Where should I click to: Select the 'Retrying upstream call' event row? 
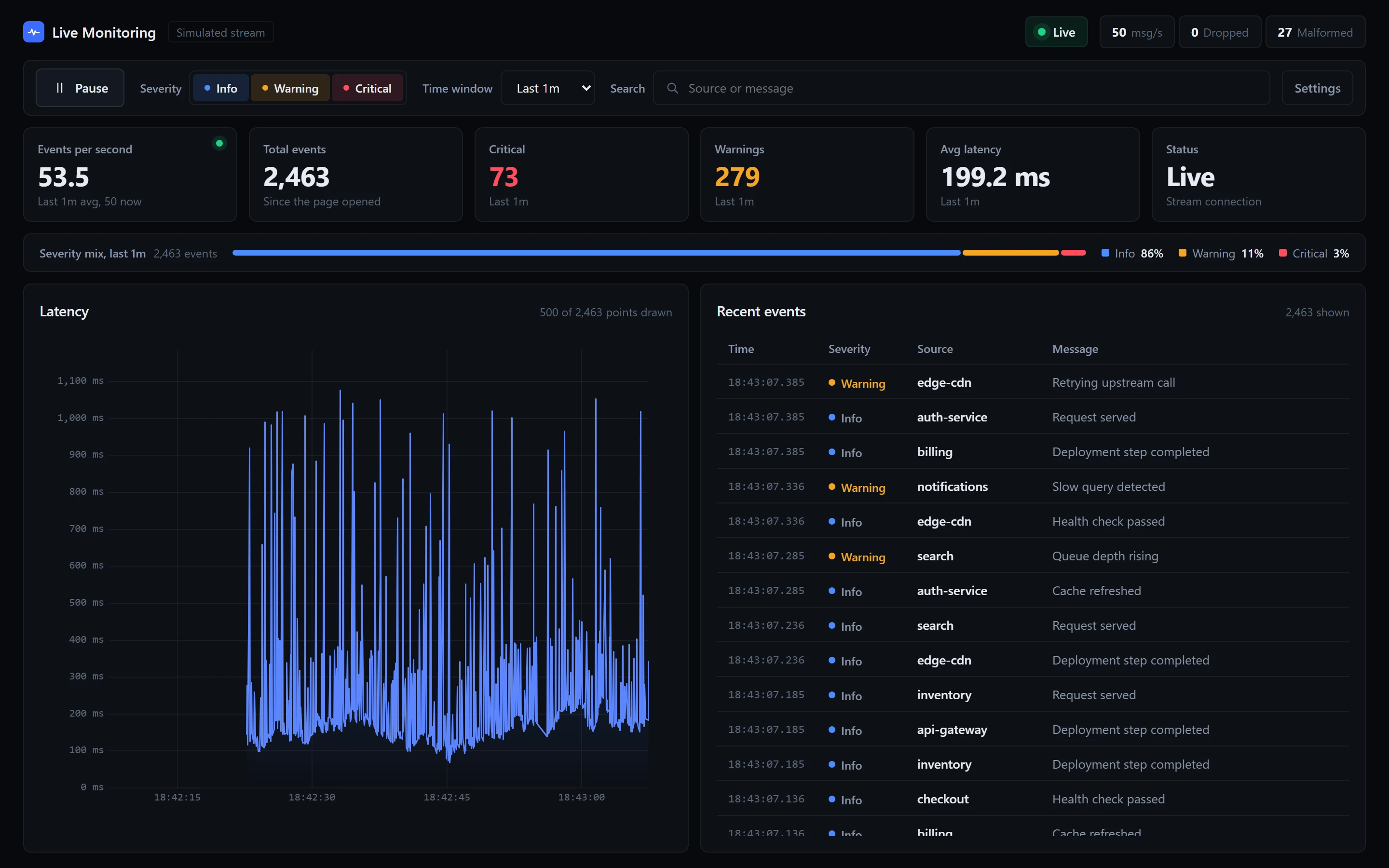point(1033,382)
